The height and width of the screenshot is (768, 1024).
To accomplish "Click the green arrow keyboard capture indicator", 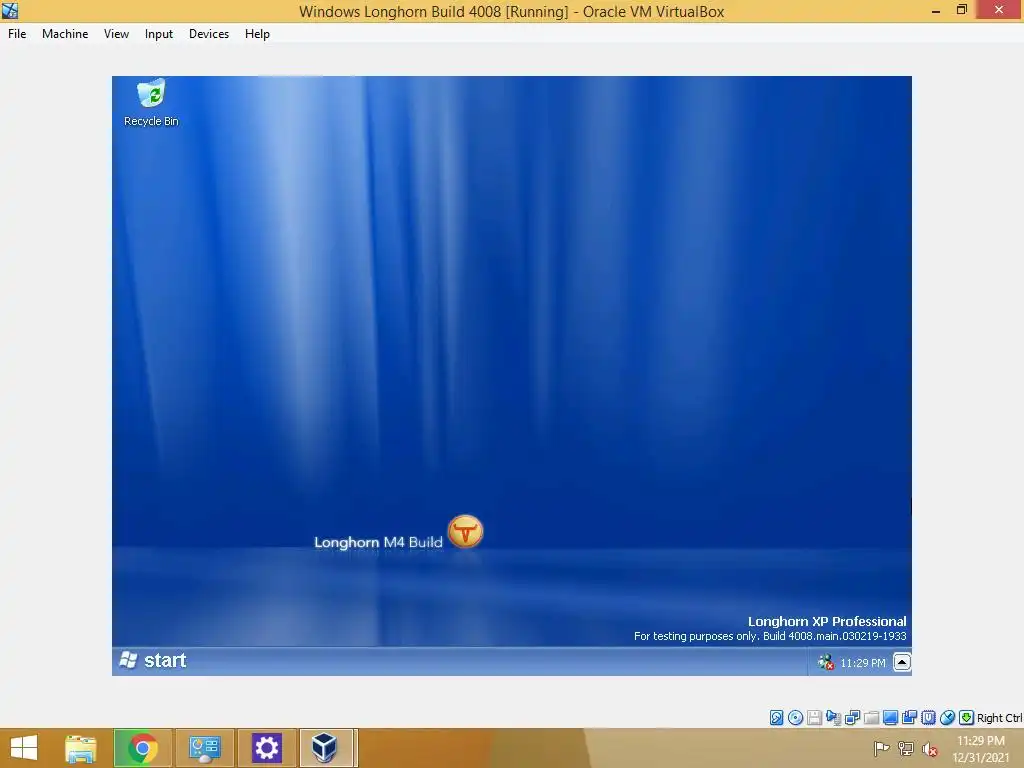I will pos(966,718).
